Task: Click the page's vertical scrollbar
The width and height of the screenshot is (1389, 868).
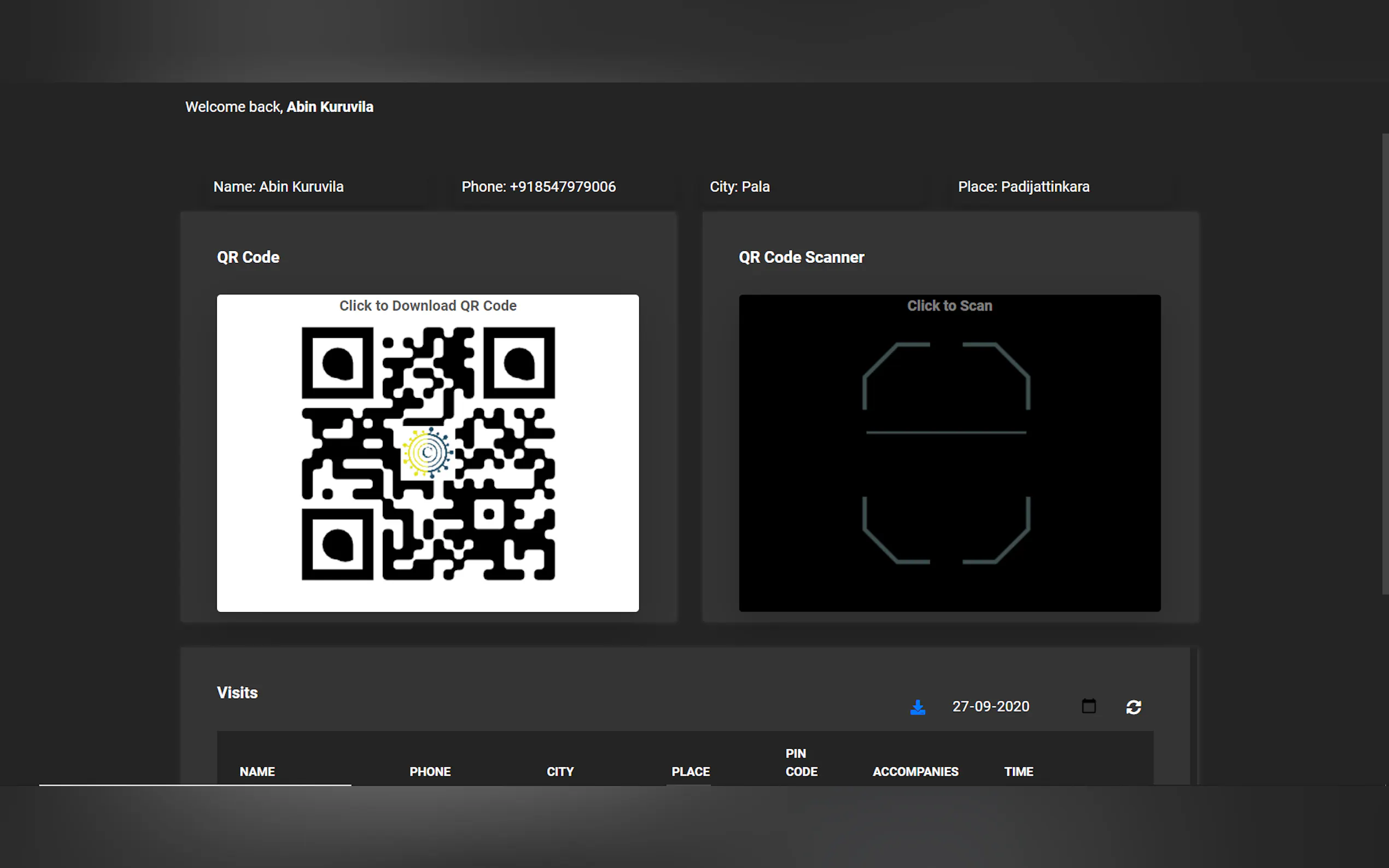Action: coord(1385,364)
